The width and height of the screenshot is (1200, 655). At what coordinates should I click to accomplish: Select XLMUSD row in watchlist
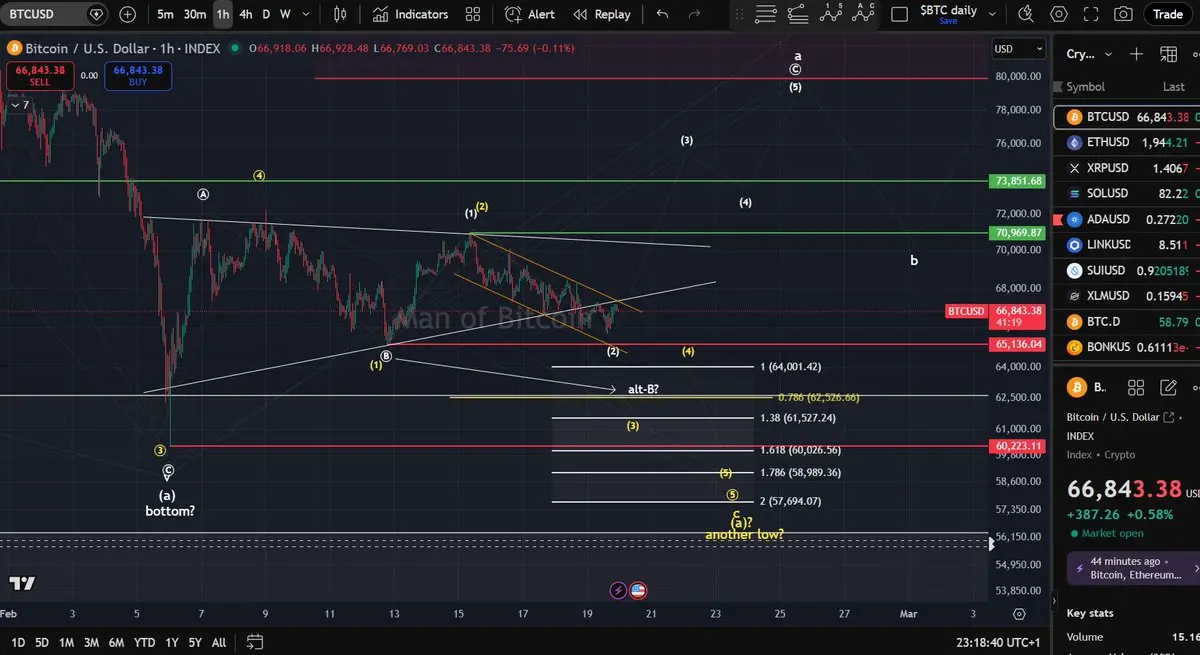tap(1127, 296)
